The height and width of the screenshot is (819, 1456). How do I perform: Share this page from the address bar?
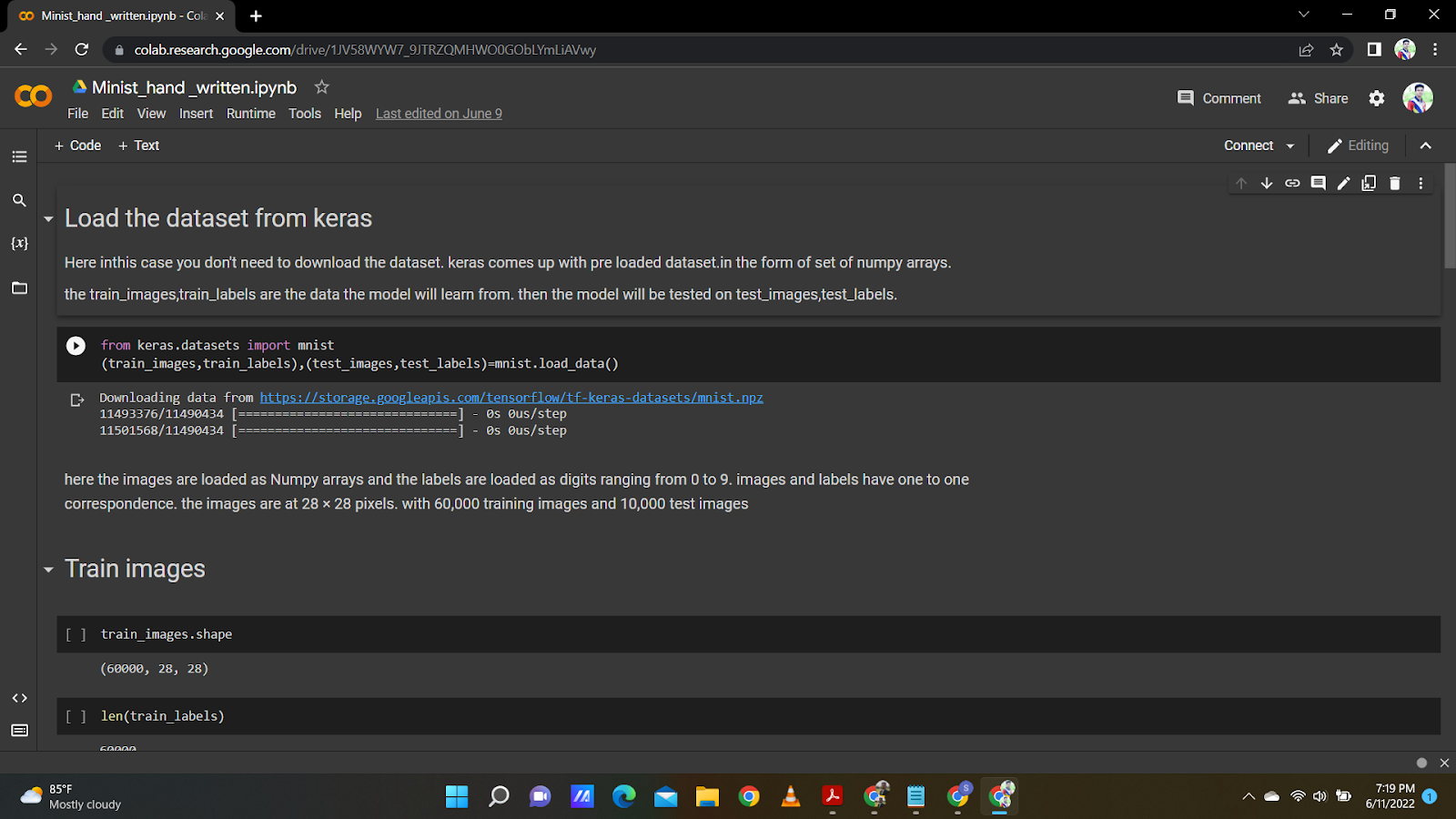click(1306, 50)
